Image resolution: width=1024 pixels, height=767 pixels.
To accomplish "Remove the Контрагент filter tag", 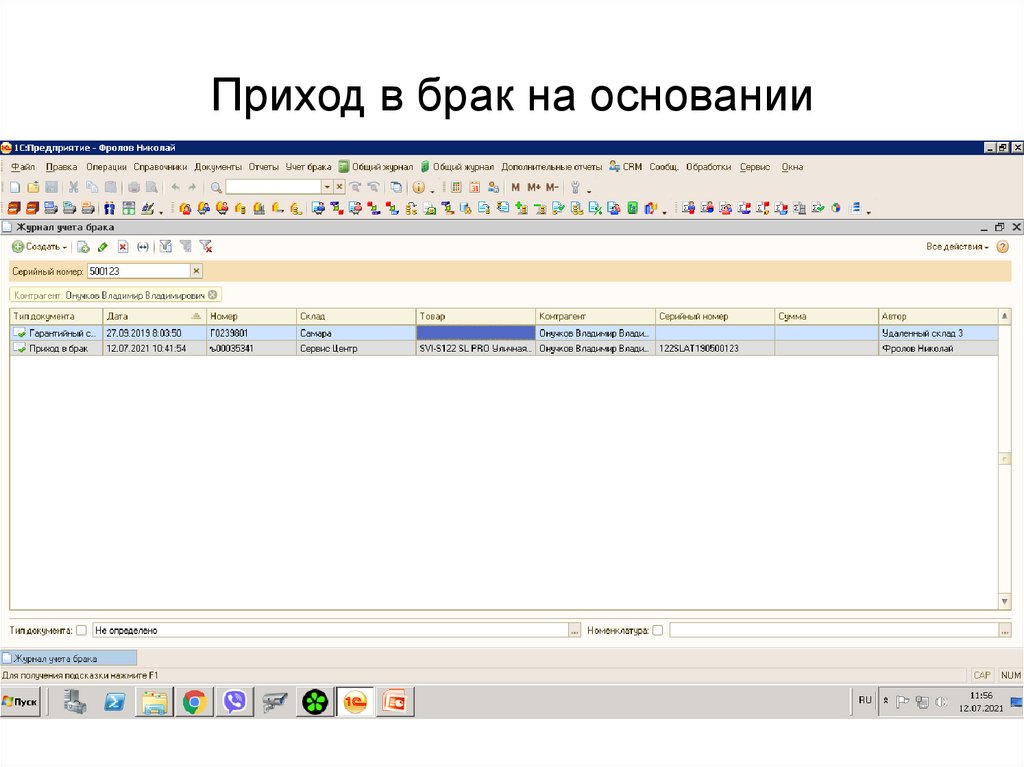I will (213, 295).
